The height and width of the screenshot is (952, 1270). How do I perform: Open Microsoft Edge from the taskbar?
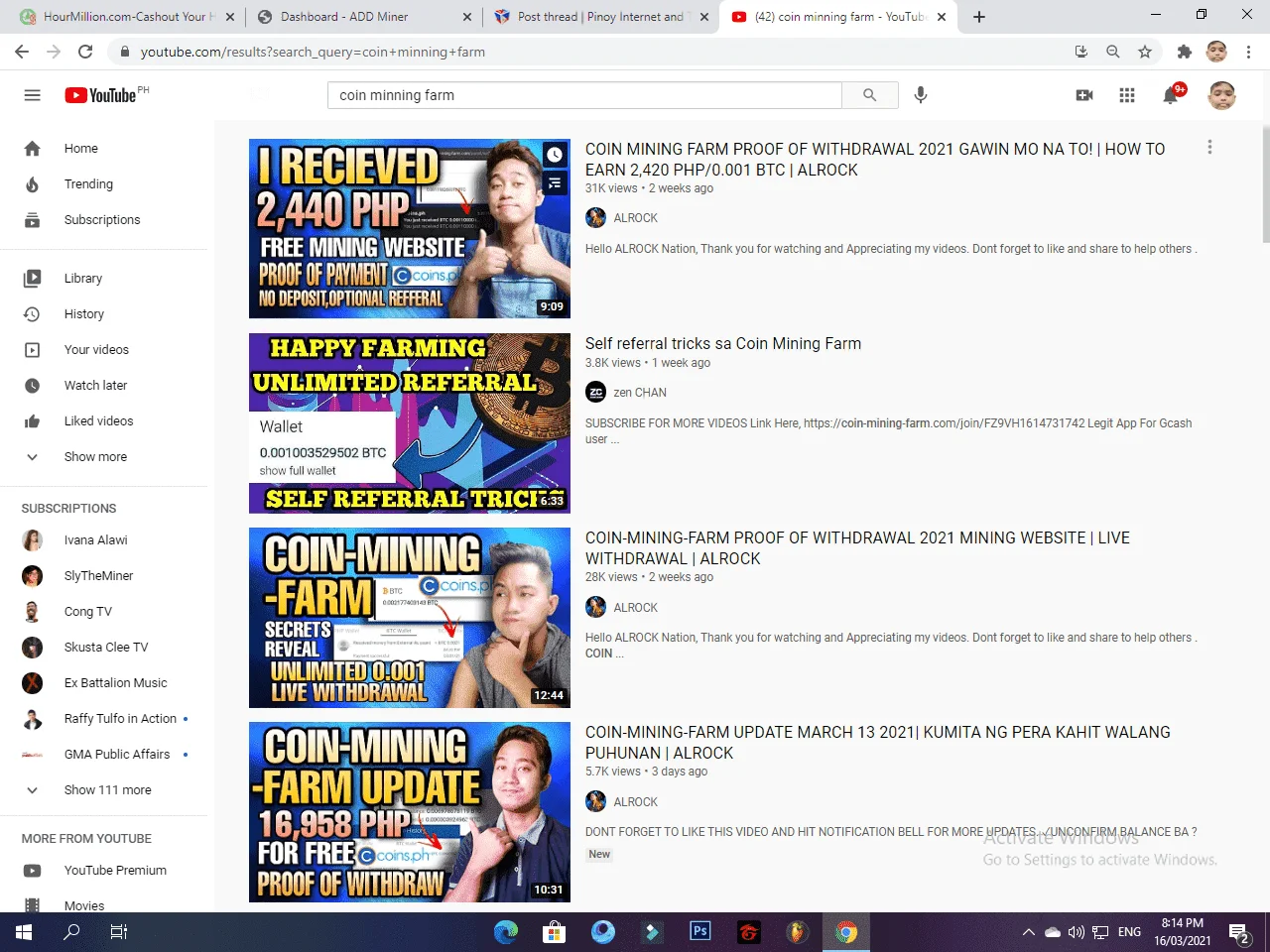click(x=506, y=932)
